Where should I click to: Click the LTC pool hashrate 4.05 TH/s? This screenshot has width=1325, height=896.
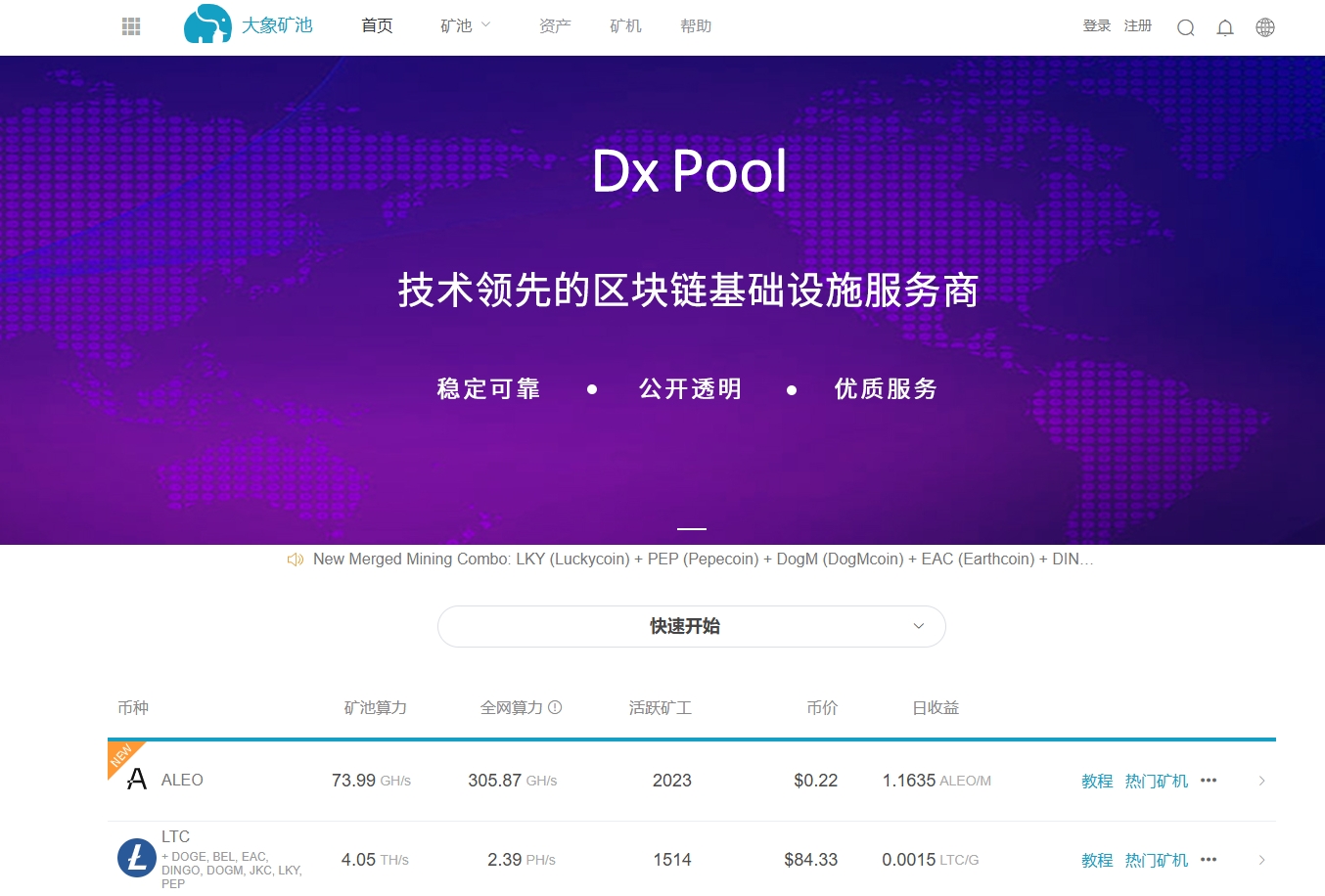pyautogui.click(x=375, y=860)
